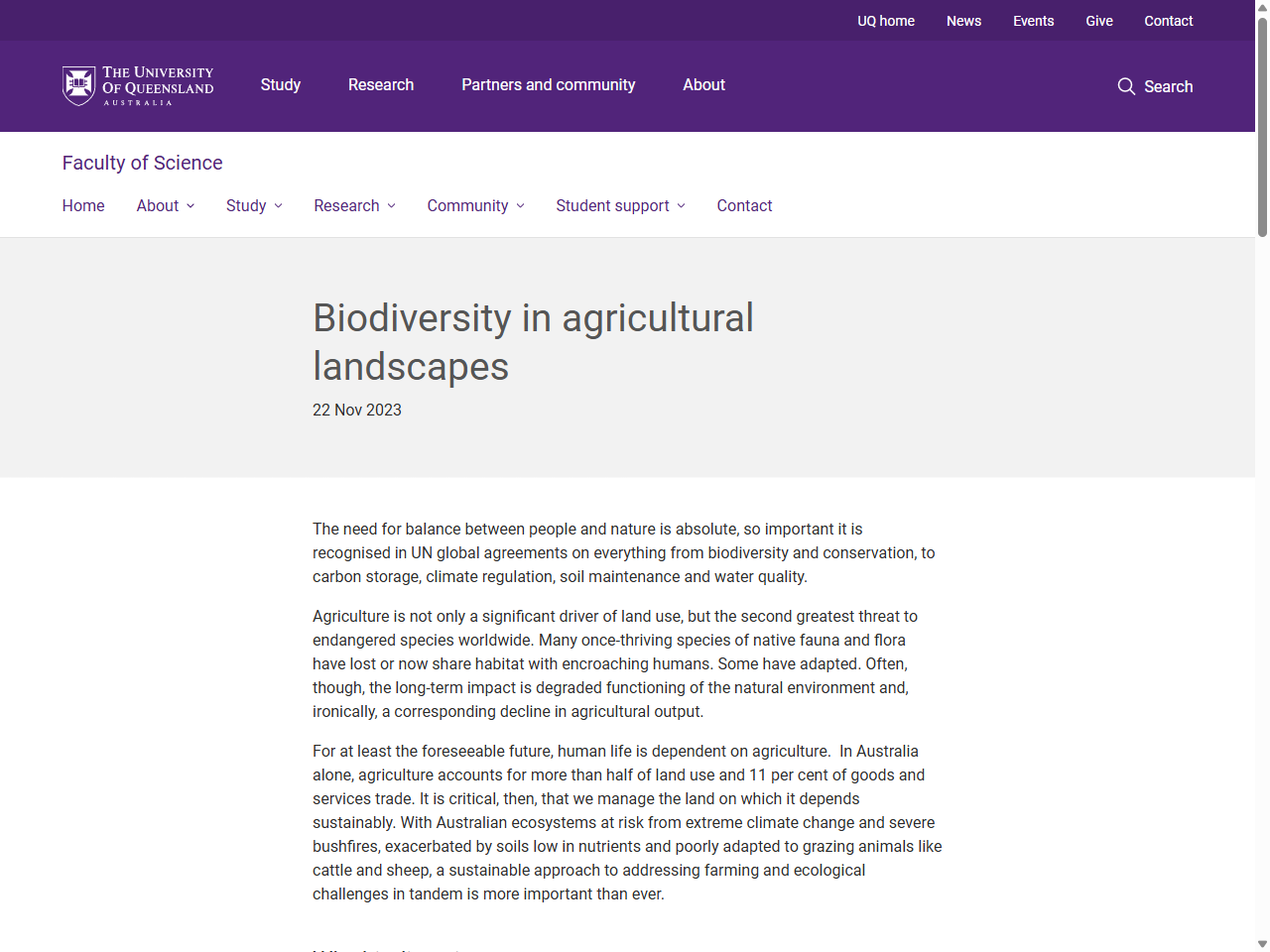Image resolution: width=1270 pixels, height=952 pixels.
Task: Open Contact in the faculty navigation
Action: [744, 205]
